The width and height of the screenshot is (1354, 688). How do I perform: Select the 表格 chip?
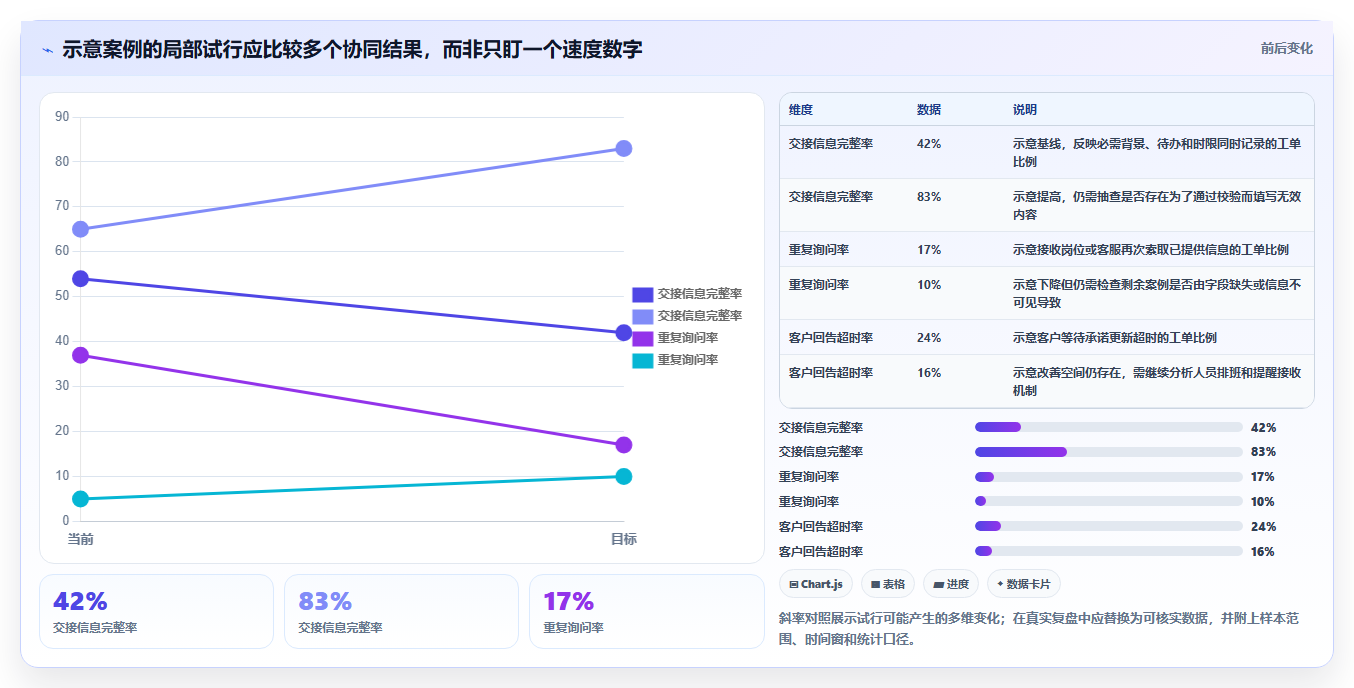[x=888, y=584]
